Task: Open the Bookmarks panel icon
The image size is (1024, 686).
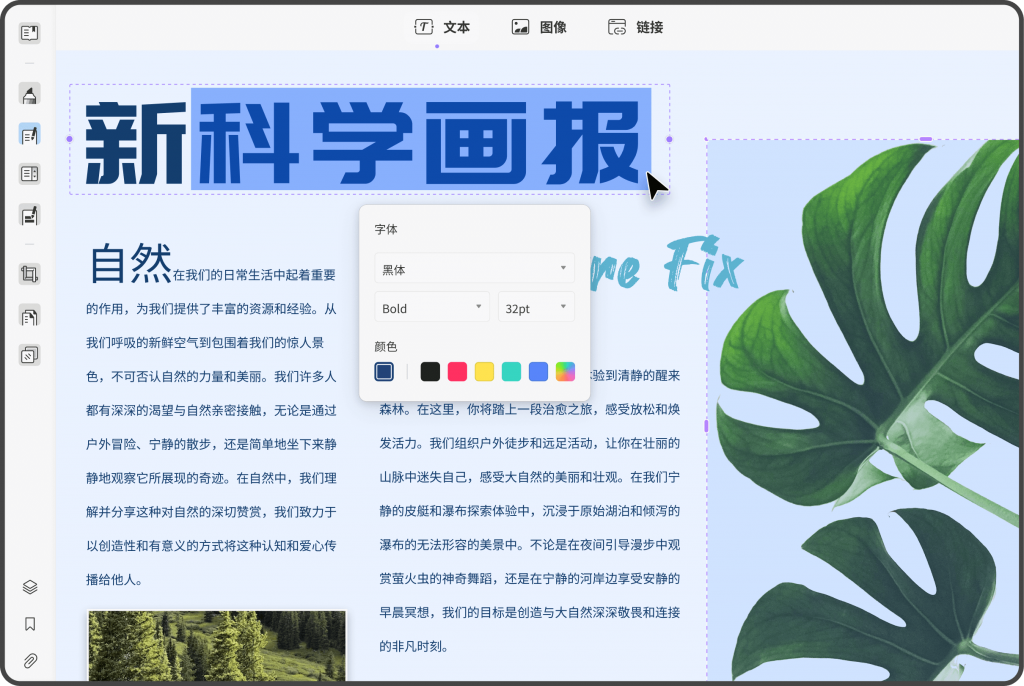Action: point(30,624)
